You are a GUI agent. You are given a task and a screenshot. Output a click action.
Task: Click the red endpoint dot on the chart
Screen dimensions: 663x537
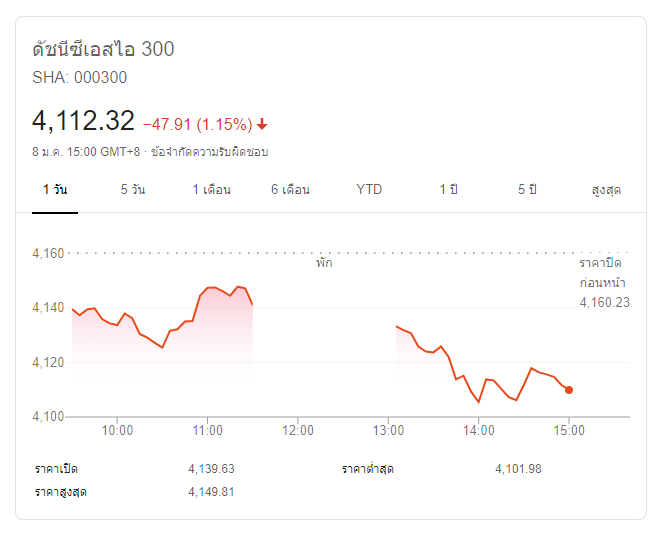[x=569, y=389]
